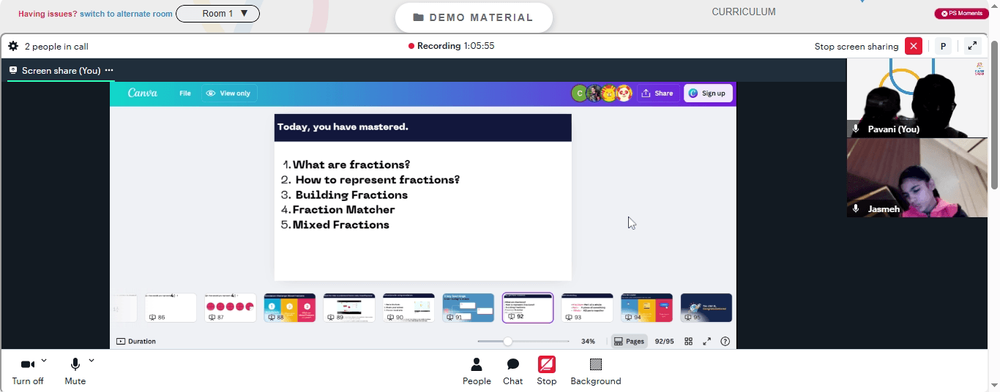
Task: Click green C collaborator avatar
Action: coord(579,93)
